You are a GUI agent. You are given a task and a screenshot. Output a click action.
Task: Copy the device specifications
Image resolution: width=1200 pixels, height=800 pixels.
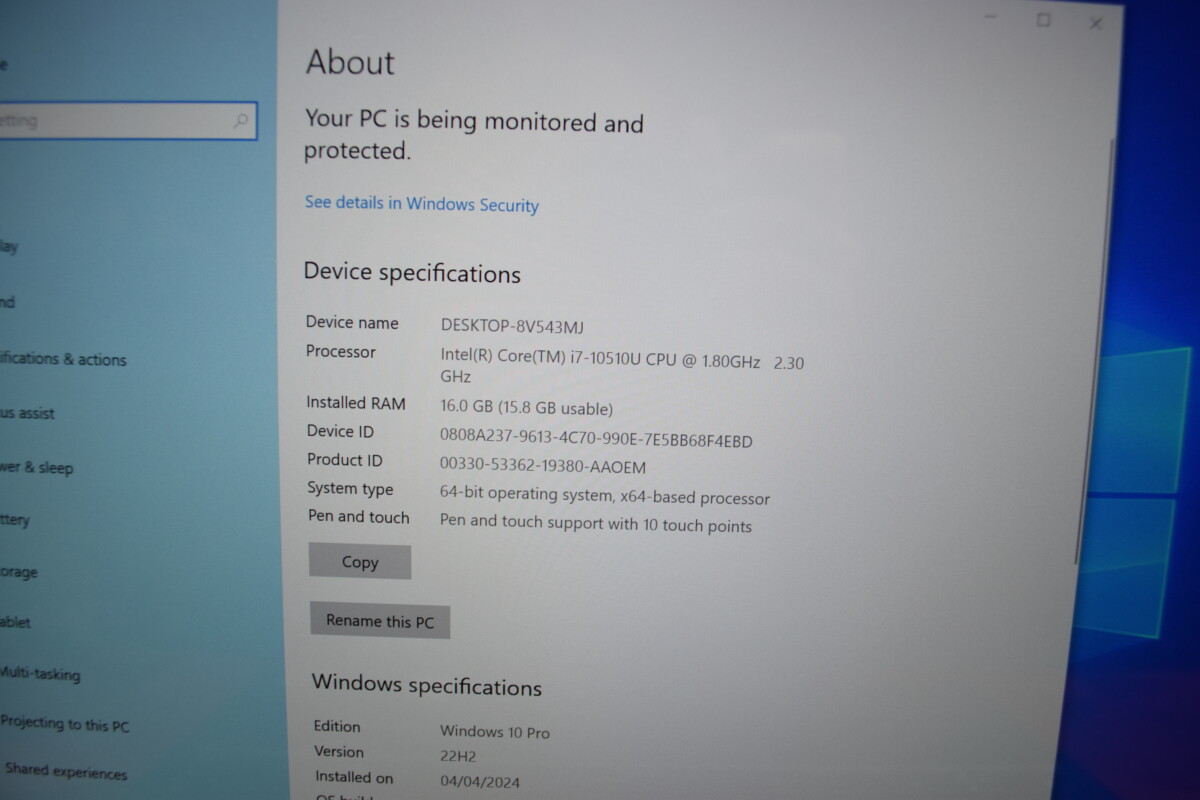pos(360,562)
